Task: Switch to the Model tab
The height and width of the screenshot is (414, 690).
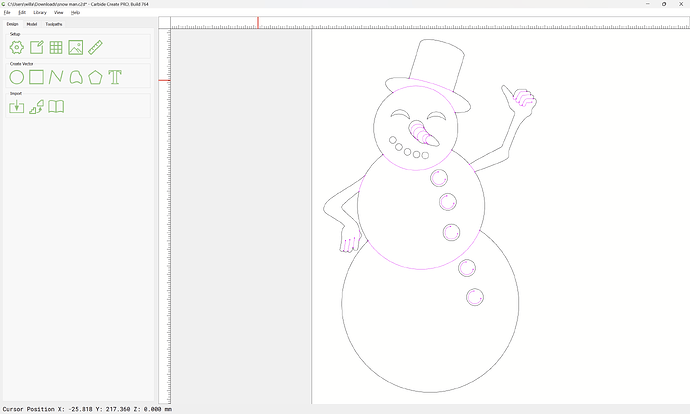Action: click(32, 24)
